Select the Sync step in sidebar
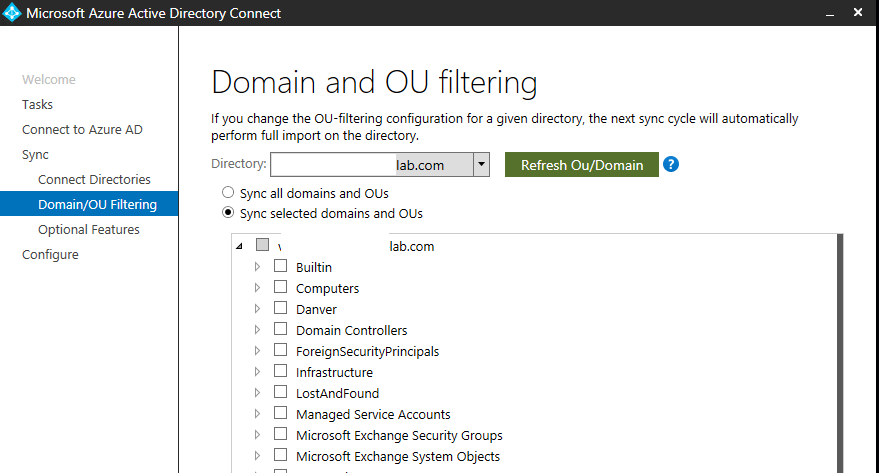This screenshot has width=879, height=473. tap(35, 155)
